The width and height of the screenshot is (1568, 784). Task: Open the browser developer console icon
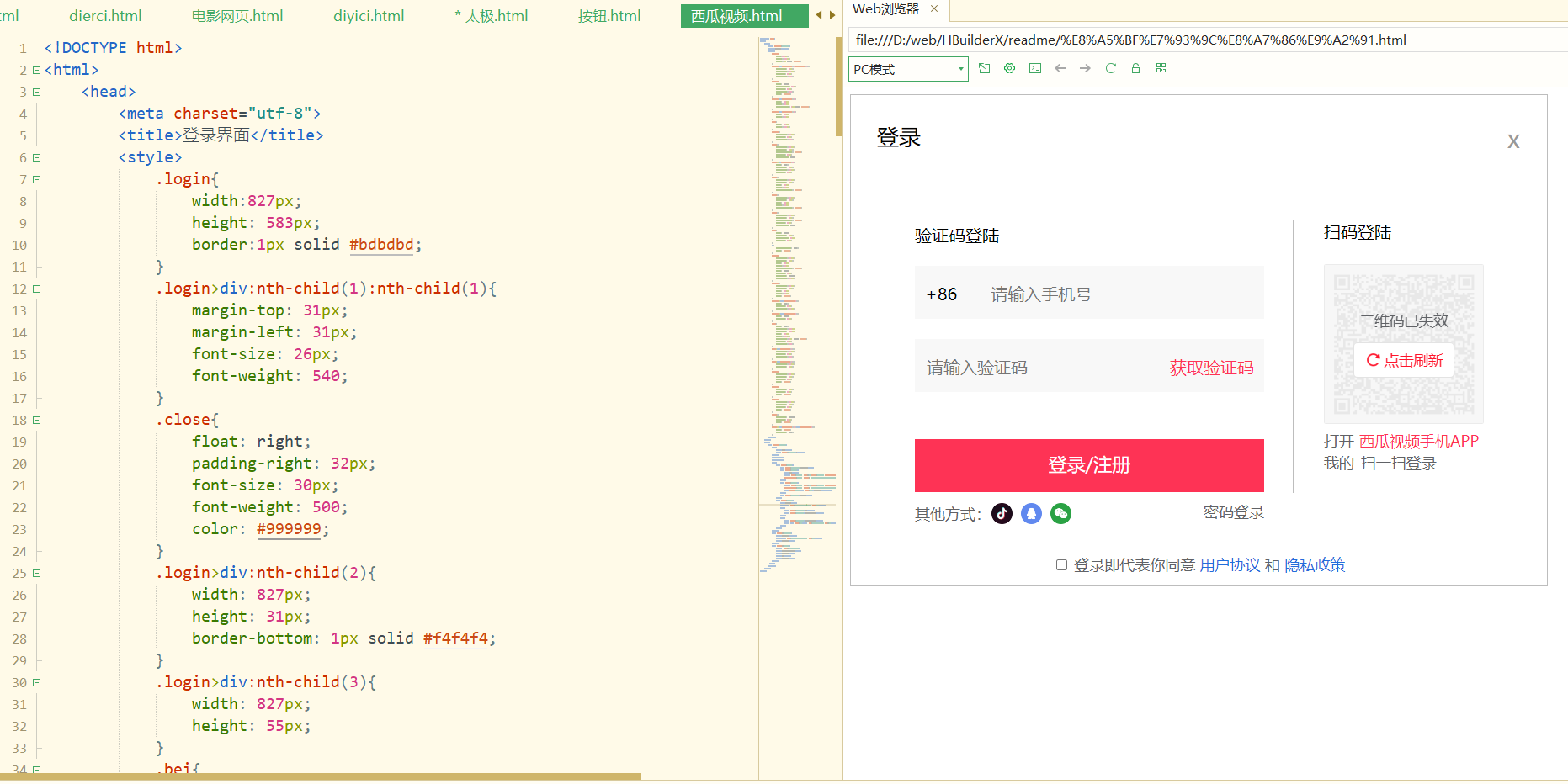(1034, 68)
